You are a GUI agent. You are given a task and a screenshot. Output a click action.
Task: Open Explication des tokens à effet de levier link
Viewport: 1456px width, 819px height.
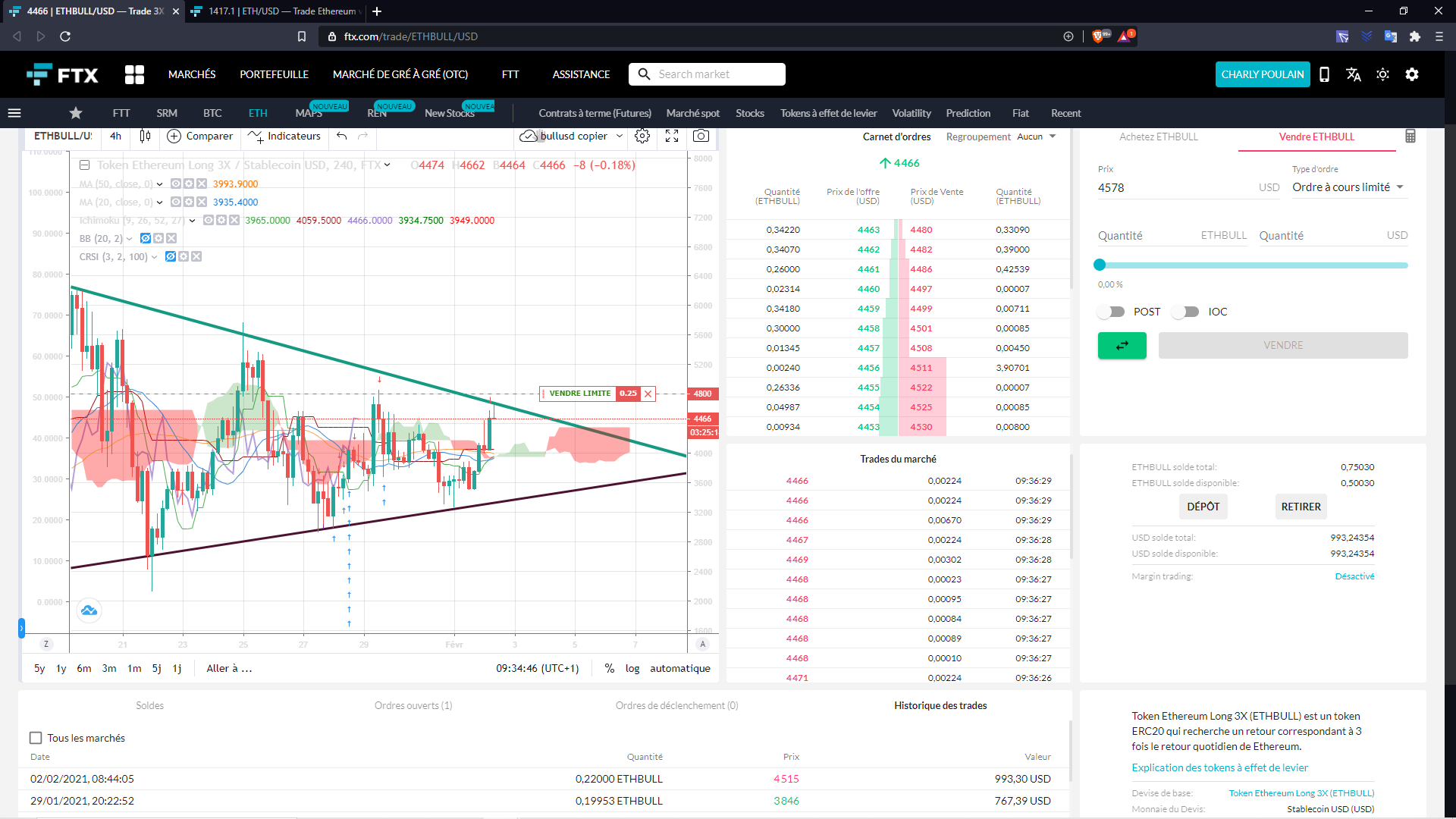click(1219, 767)
